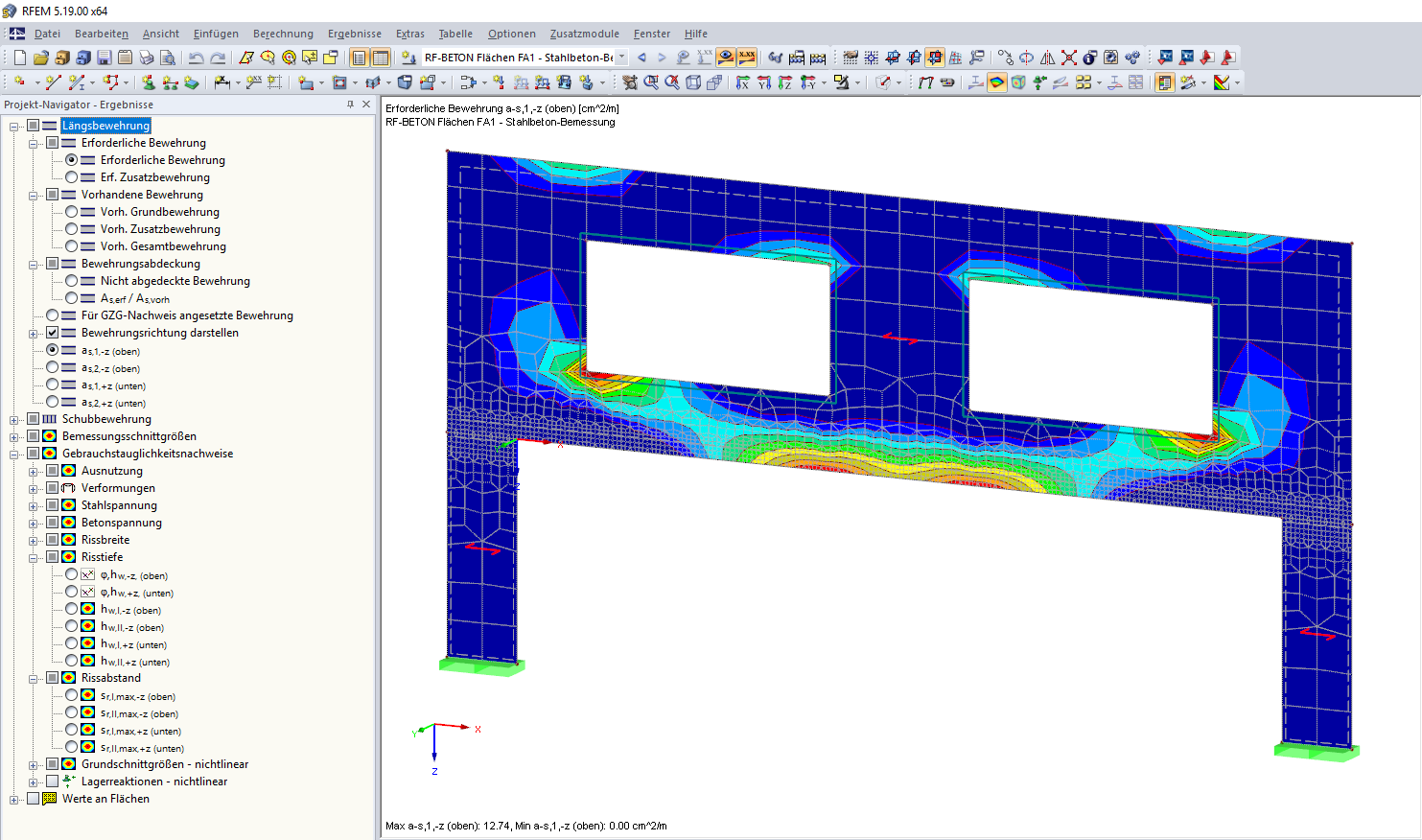
Task: Open the Bearbeiten menu
Action: tap(102, 34)
